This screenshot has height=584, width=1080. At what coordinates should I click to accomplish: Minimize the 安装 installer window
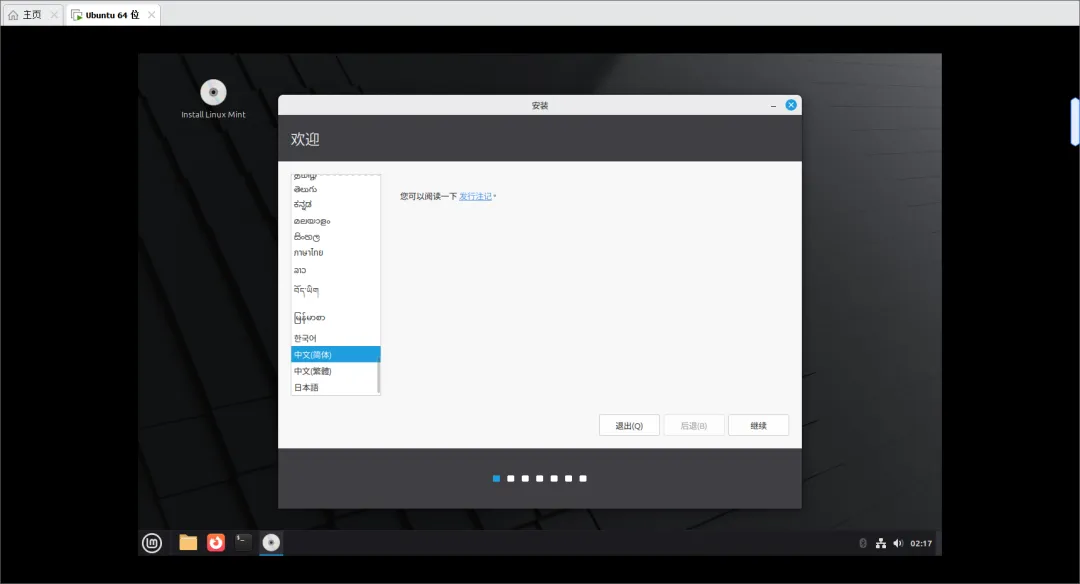773,105
